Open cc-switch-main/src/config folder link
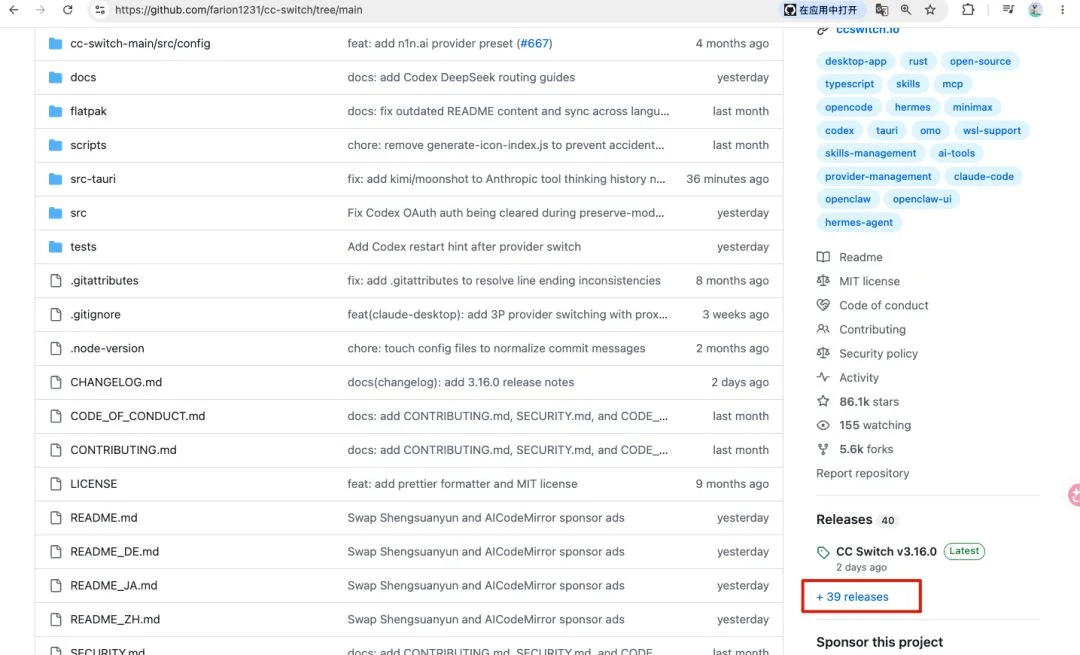Image resolution: width=1080 pixels, height=655 pixels. pyautogui.click(x=141, y=43)
